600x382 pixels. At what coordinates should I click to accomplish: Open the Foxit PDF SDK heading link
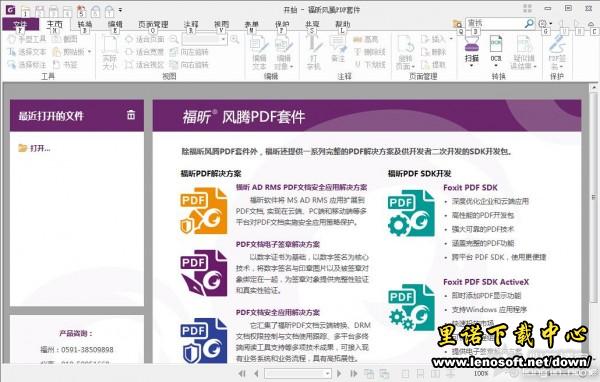[x=470, y=188]
